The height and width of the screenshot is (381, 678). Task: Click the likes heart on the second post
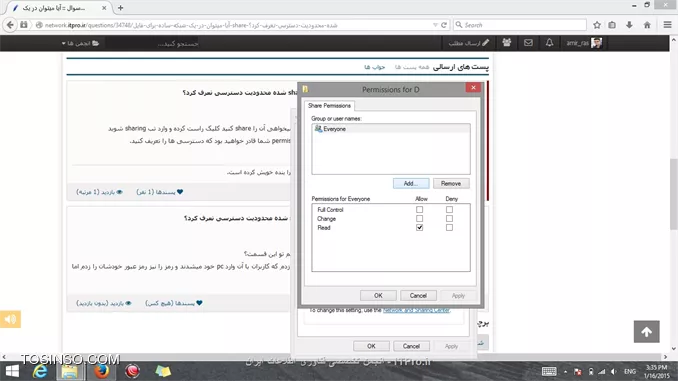[x=199, y=303]
